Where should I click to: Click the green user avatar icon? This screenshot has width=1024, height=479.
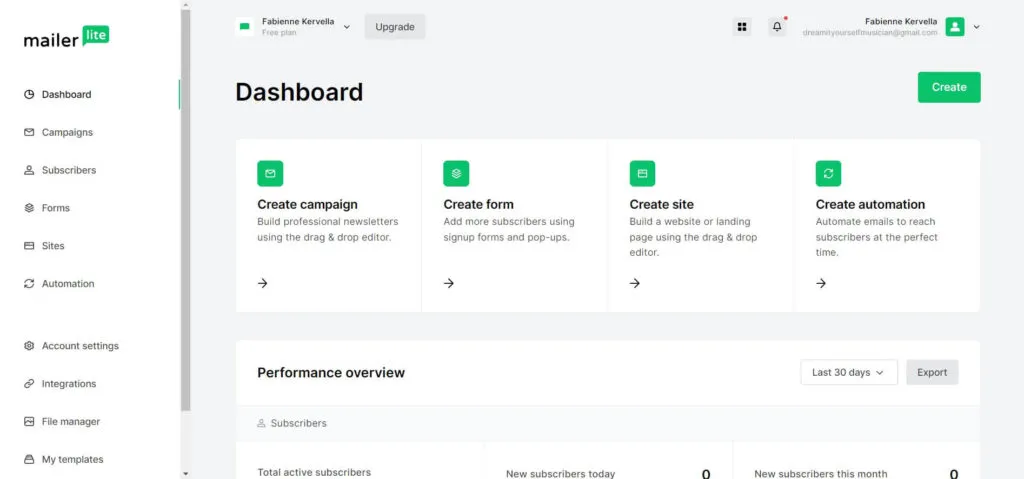[x=955, y=27]
